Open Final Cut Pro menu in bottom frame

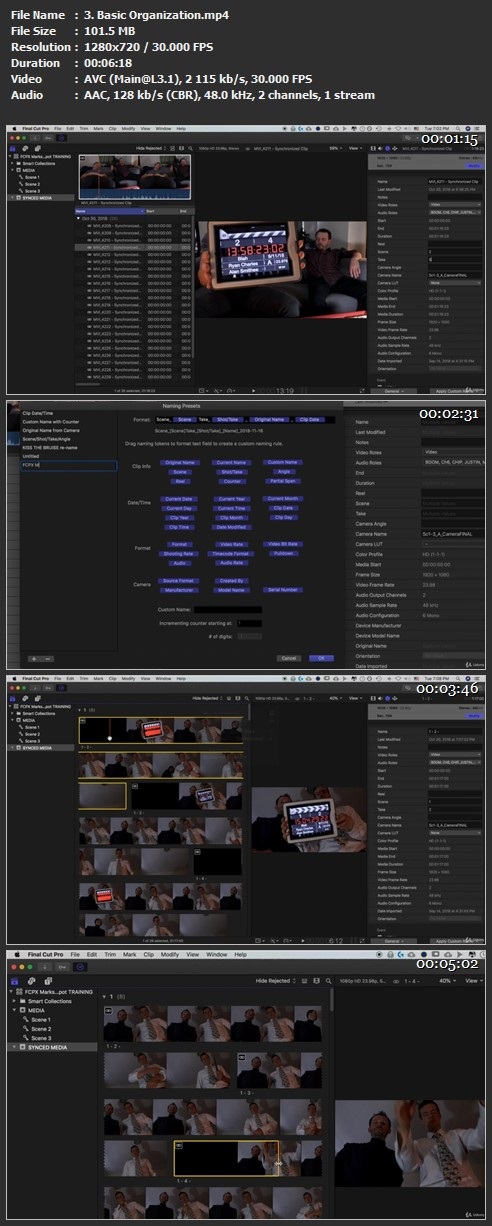click(x=47, y=955)
